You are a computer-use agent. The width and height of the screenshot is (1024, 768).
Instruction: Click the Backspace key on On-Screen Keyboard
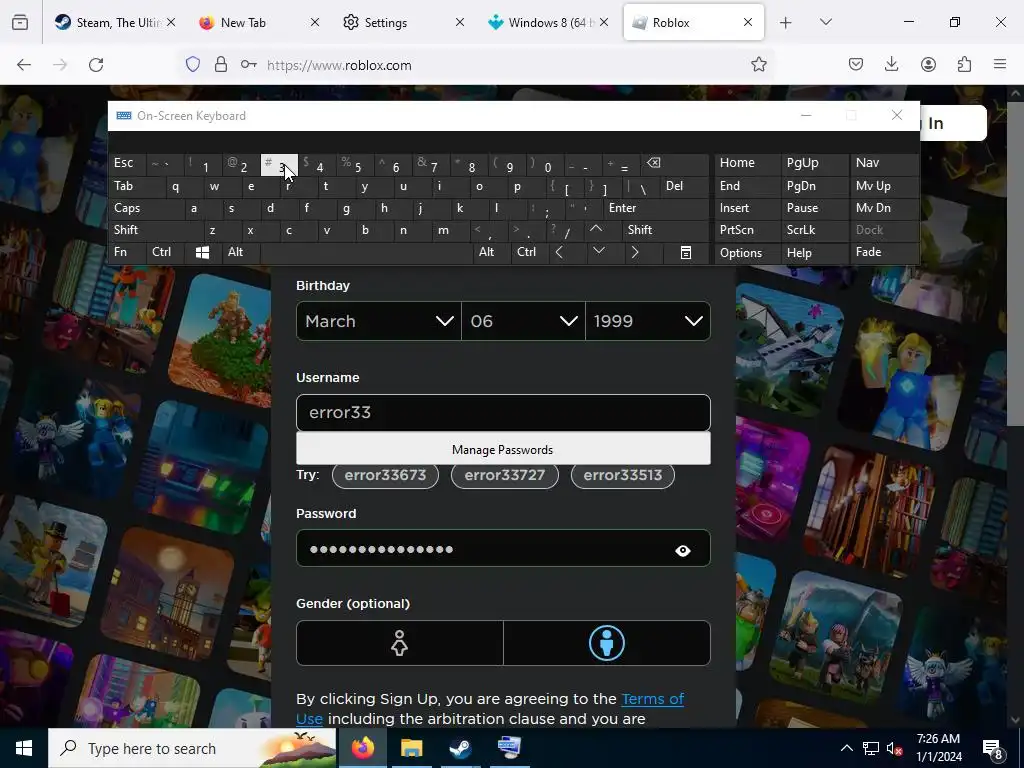(x=675, y=163)
